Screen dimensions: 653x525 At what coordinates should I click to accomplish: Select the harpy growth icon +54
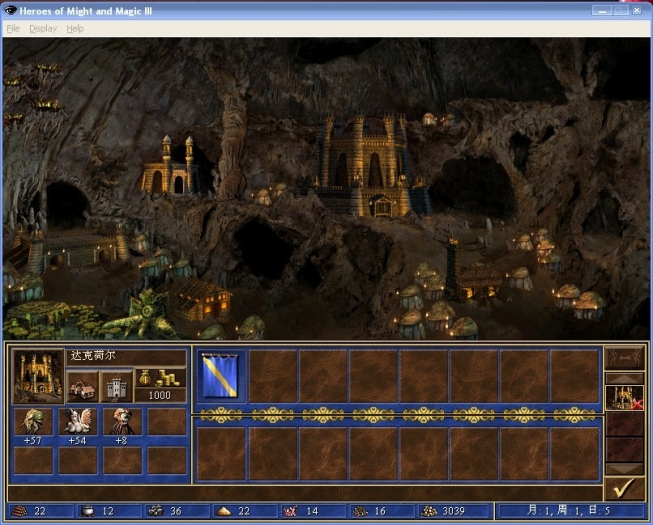pos(78,422)
